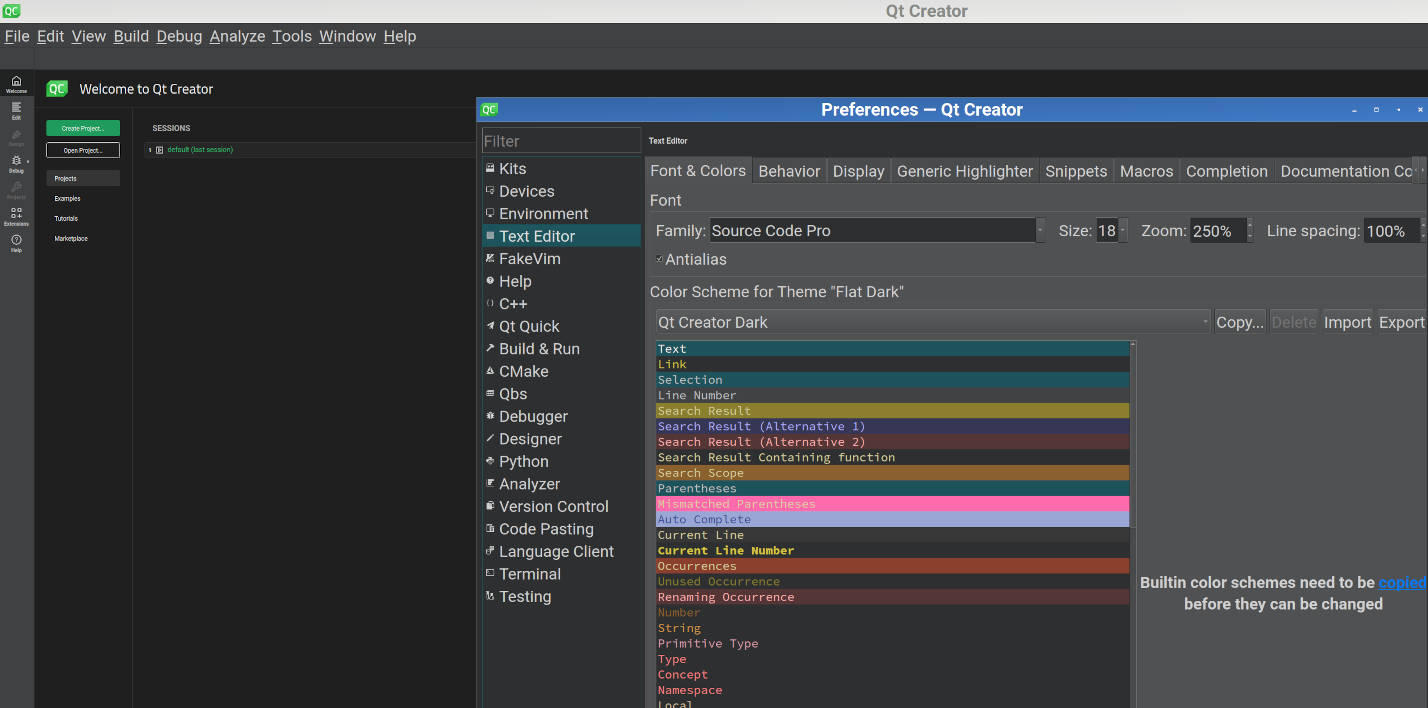The width and height of the screenshot is (1428, 708).
Task: Select the Auto Complete color entry
Action: (x=892, y=519)
